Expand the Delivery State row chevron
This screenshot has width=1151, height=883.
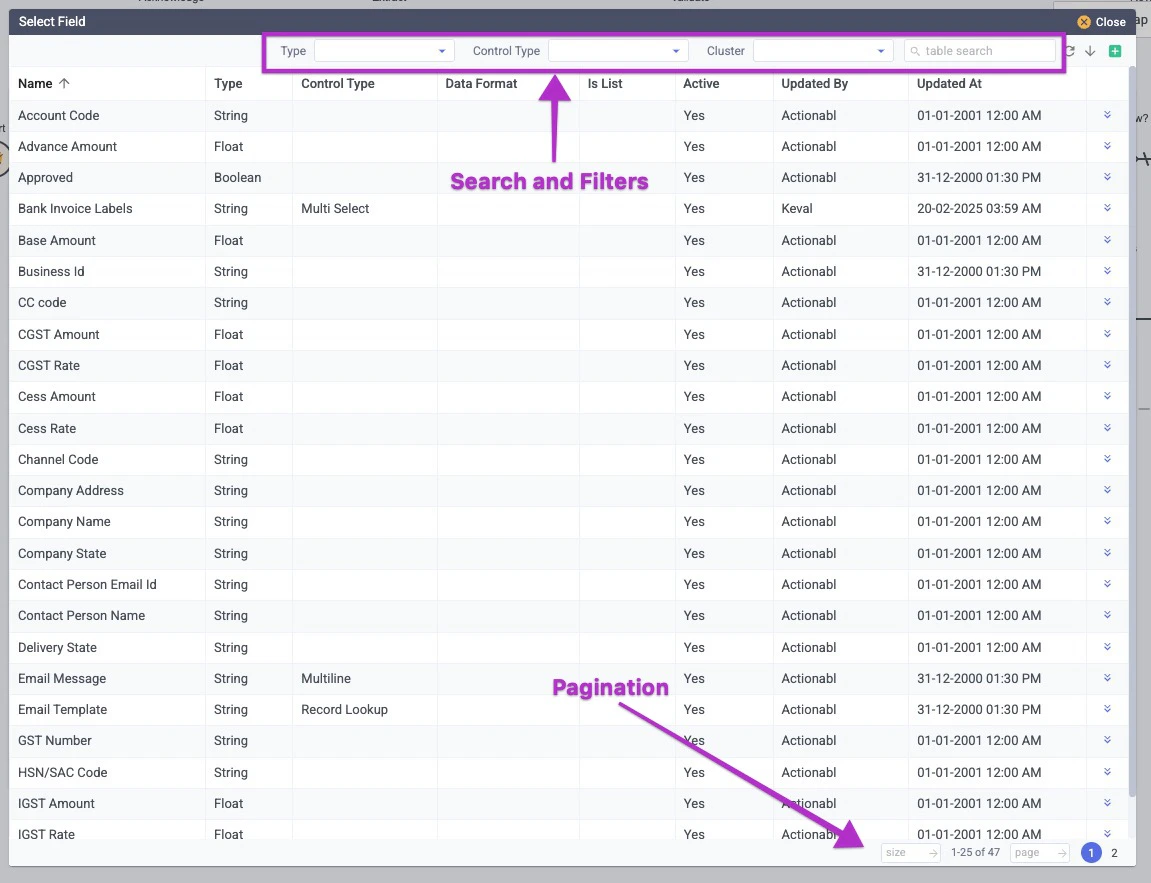tap(1107, 646)
